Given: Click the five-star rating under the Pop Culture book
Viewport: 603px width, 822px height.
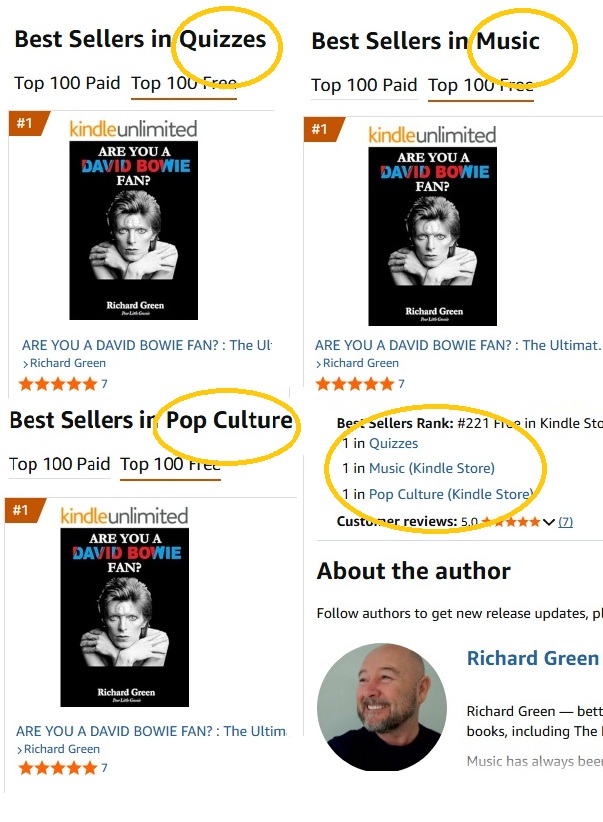Looking at the screenshot, I should click(x=57, y=768).
